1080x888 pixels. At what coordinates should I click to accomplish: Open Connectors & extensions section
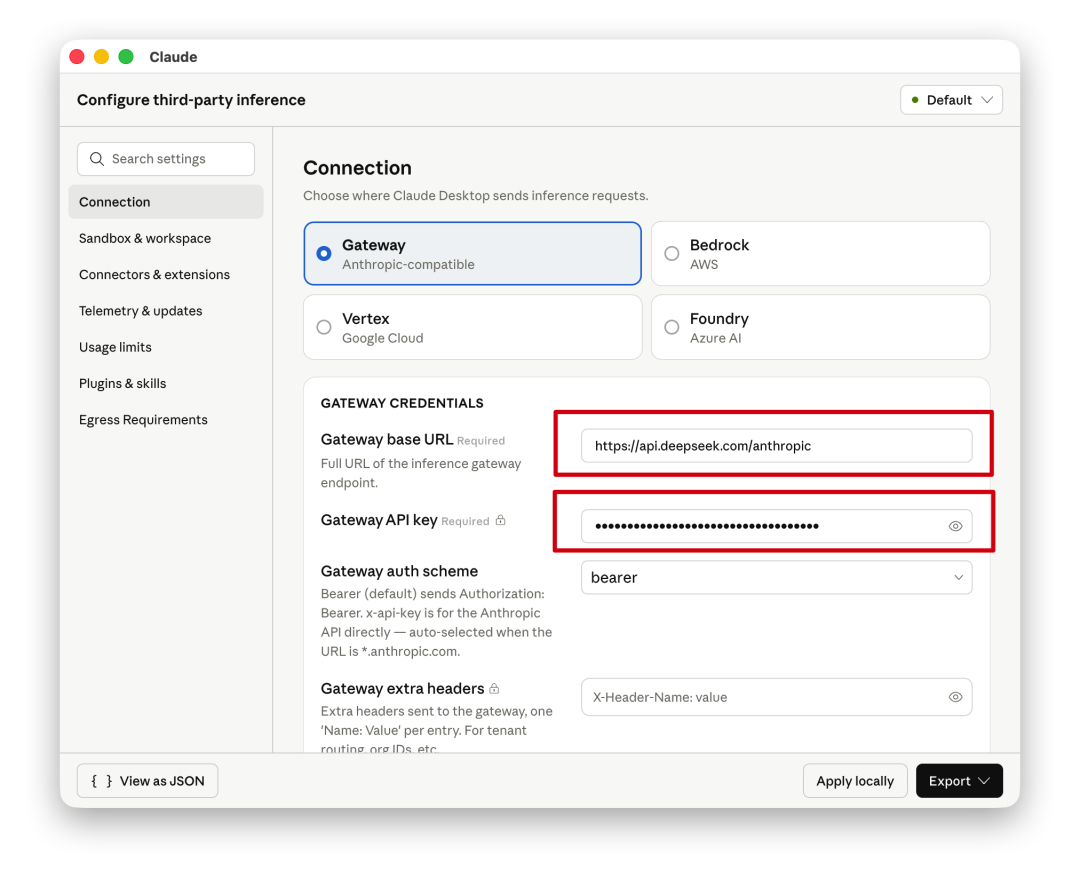click(x=154, y=274)
